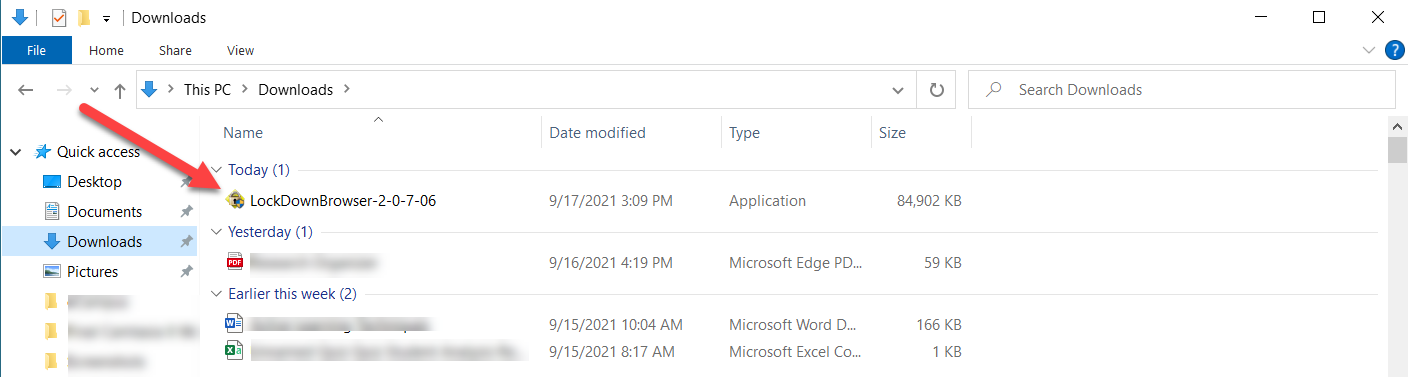The height and width of the screenshot is (377, 1409).
Task: Click the Pictures folder icon in sidebar
Action: coord(52,272)
